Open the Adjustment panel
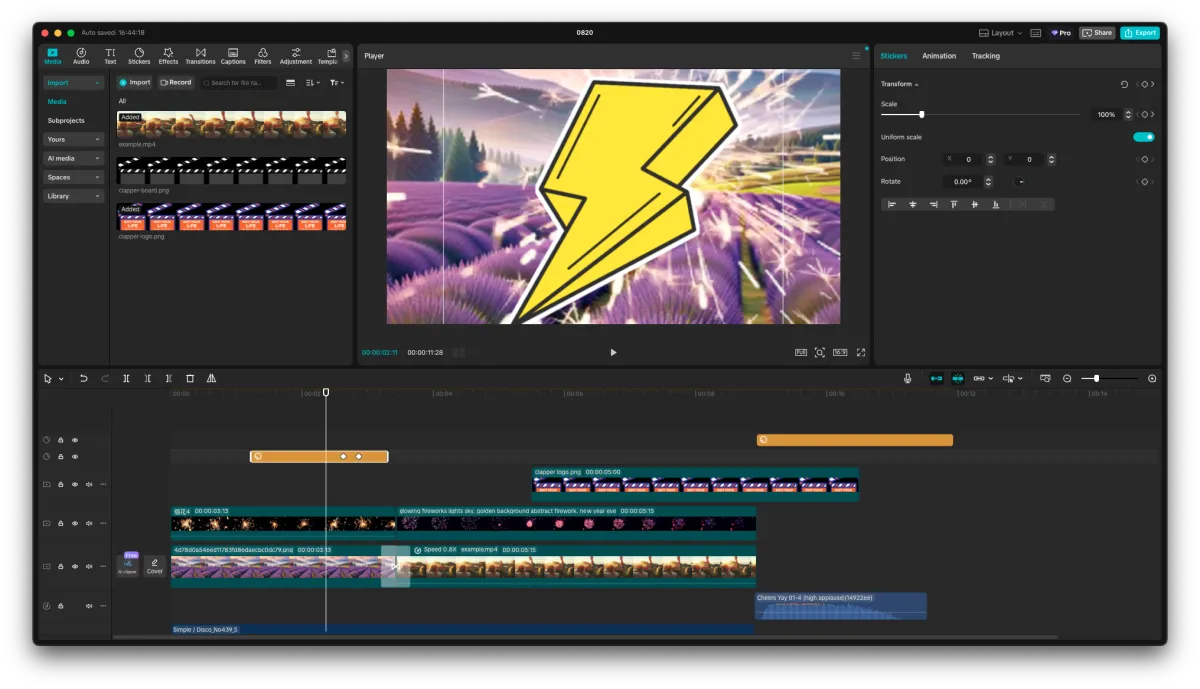Screen dimensions: 1200x689 [296, 56]
